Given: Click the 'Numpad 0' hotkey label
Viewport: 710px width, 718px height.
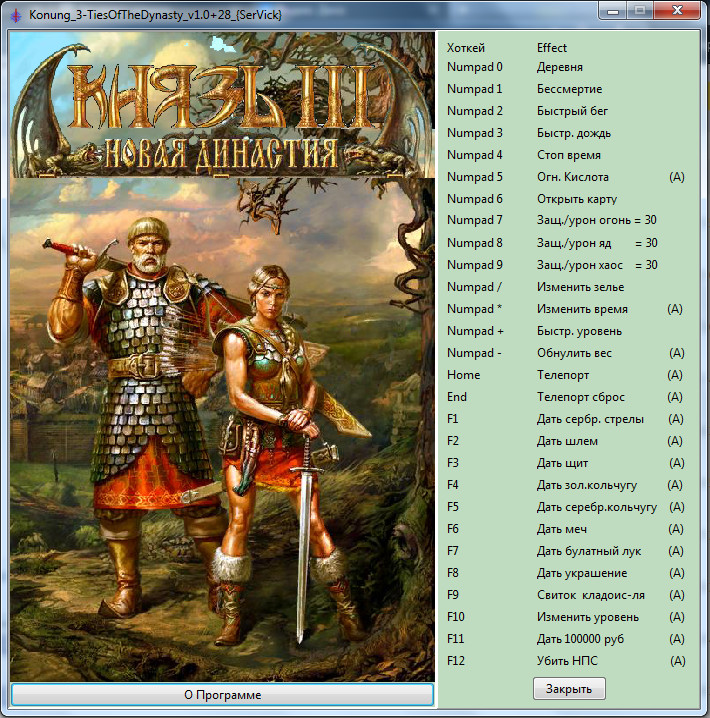Looking at the screenshot, I should click(x=475, y=67).
